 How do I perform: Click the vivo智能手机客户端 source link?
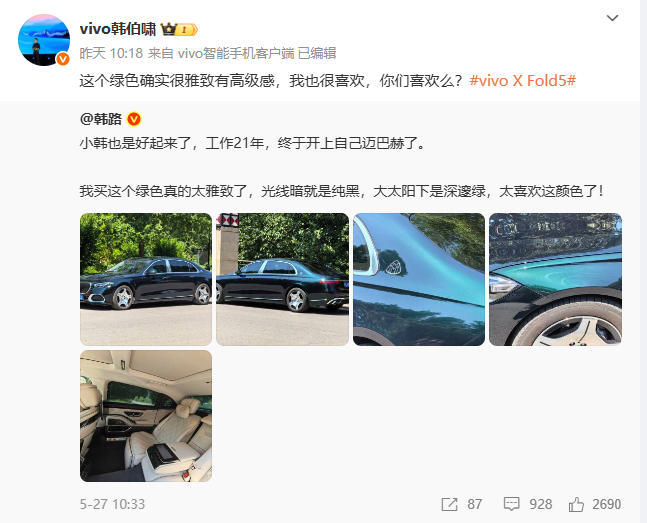236,53
